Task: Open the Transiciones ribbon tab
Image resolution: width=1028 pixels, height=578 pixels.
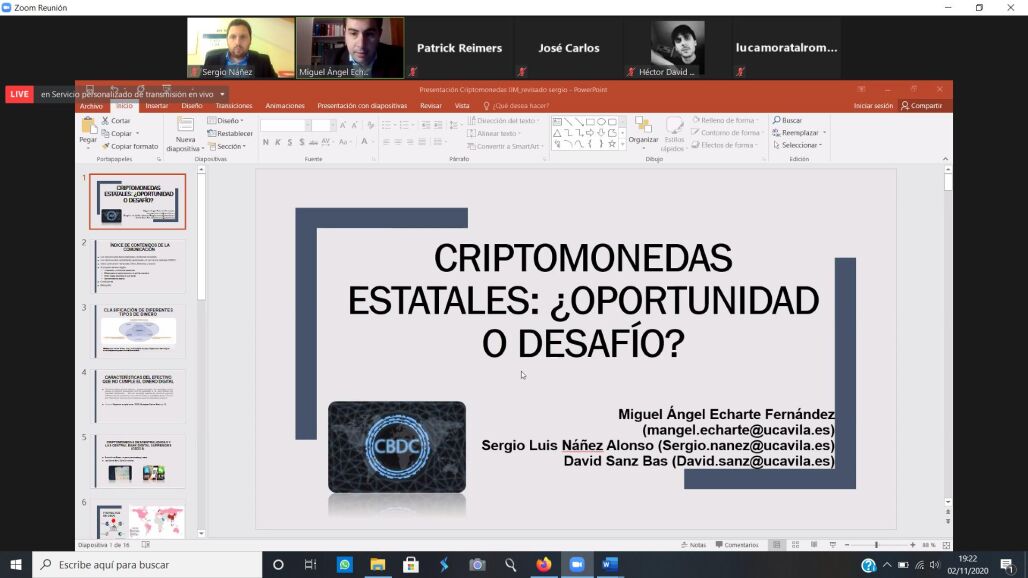Action: [234, 105]
